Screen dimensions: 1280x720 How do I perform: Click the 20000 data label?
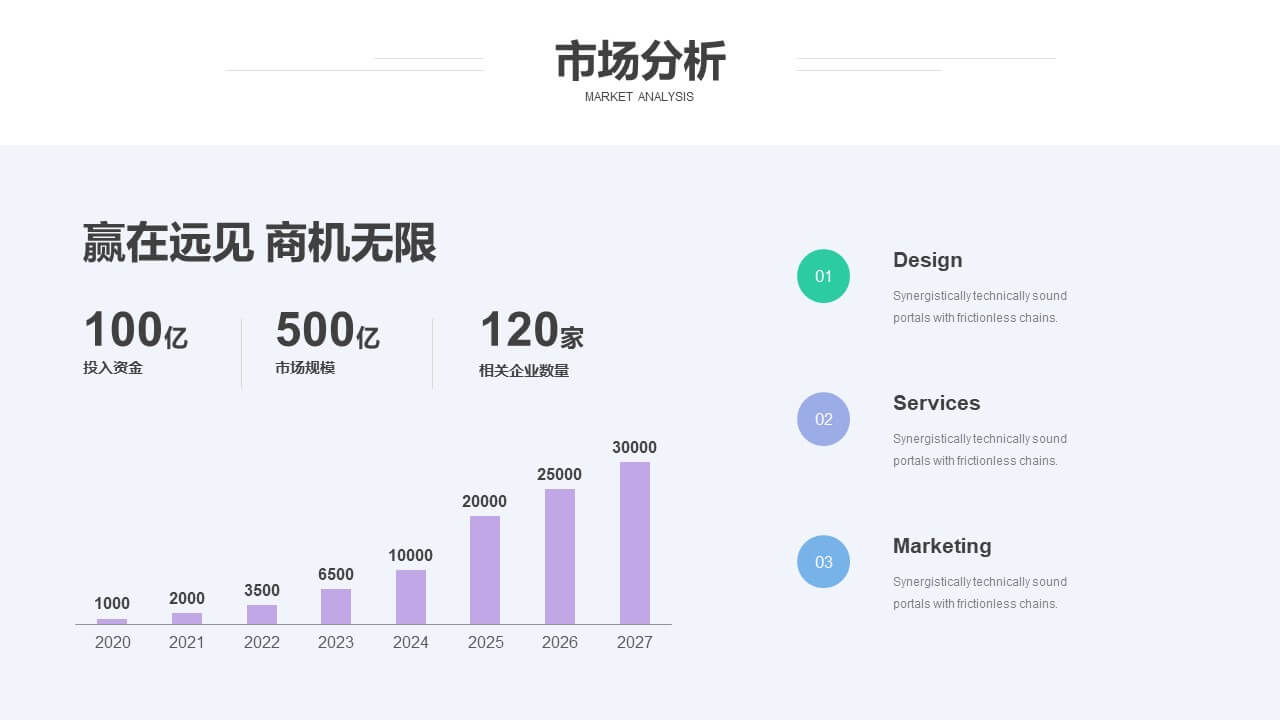click(485, 501)
